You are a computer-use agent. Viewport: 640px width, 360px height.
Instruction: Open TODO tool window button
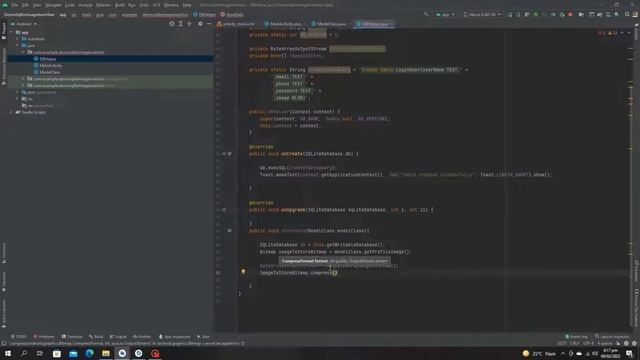(19, 337)
